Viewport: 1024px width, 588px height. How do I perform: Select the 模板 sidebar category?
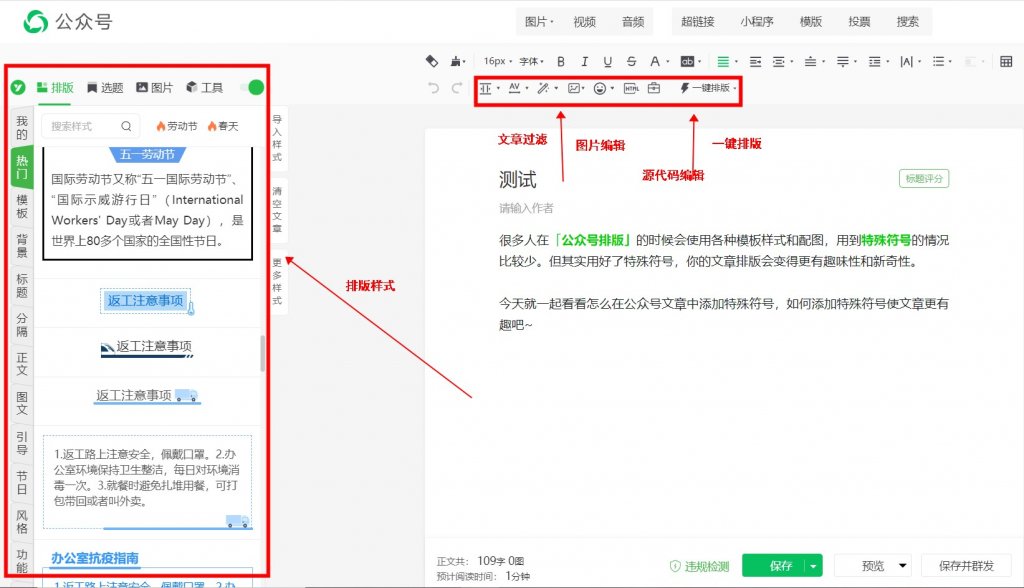pyautogui.click(x=22, y=206)
